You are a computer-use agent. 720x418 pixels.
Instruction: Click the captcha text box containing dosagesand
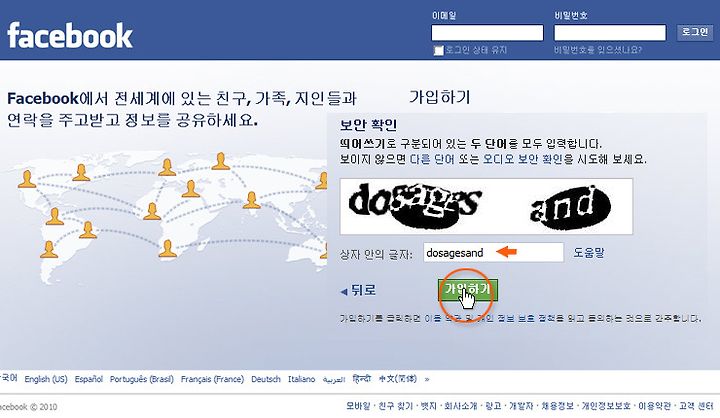[494, 252]
